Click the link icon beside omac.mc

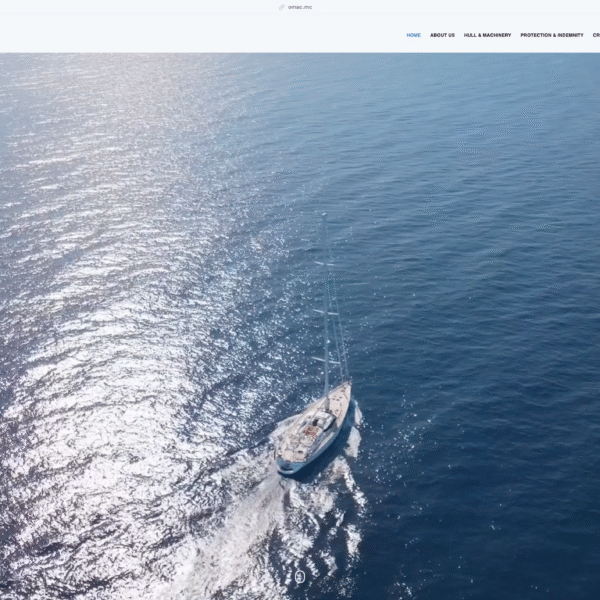tap(282, 7)
